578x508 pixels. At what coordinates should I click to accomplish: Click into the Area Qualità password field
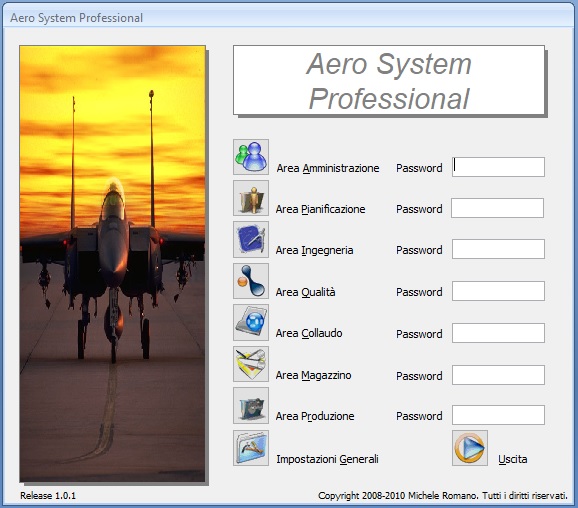498,291
